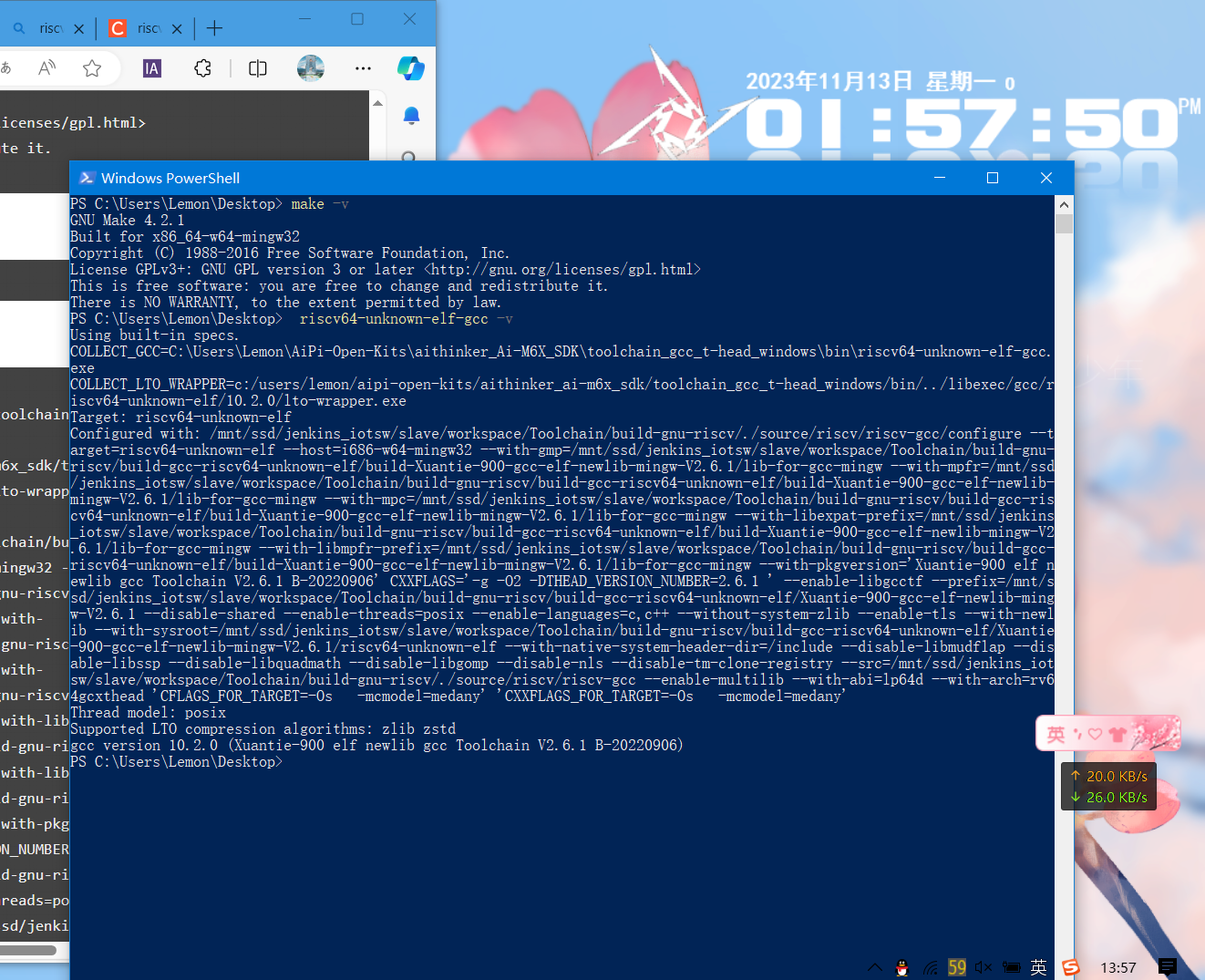Click the 'Thread model: posix' line
1205x980 pixels.
[148, 713]
